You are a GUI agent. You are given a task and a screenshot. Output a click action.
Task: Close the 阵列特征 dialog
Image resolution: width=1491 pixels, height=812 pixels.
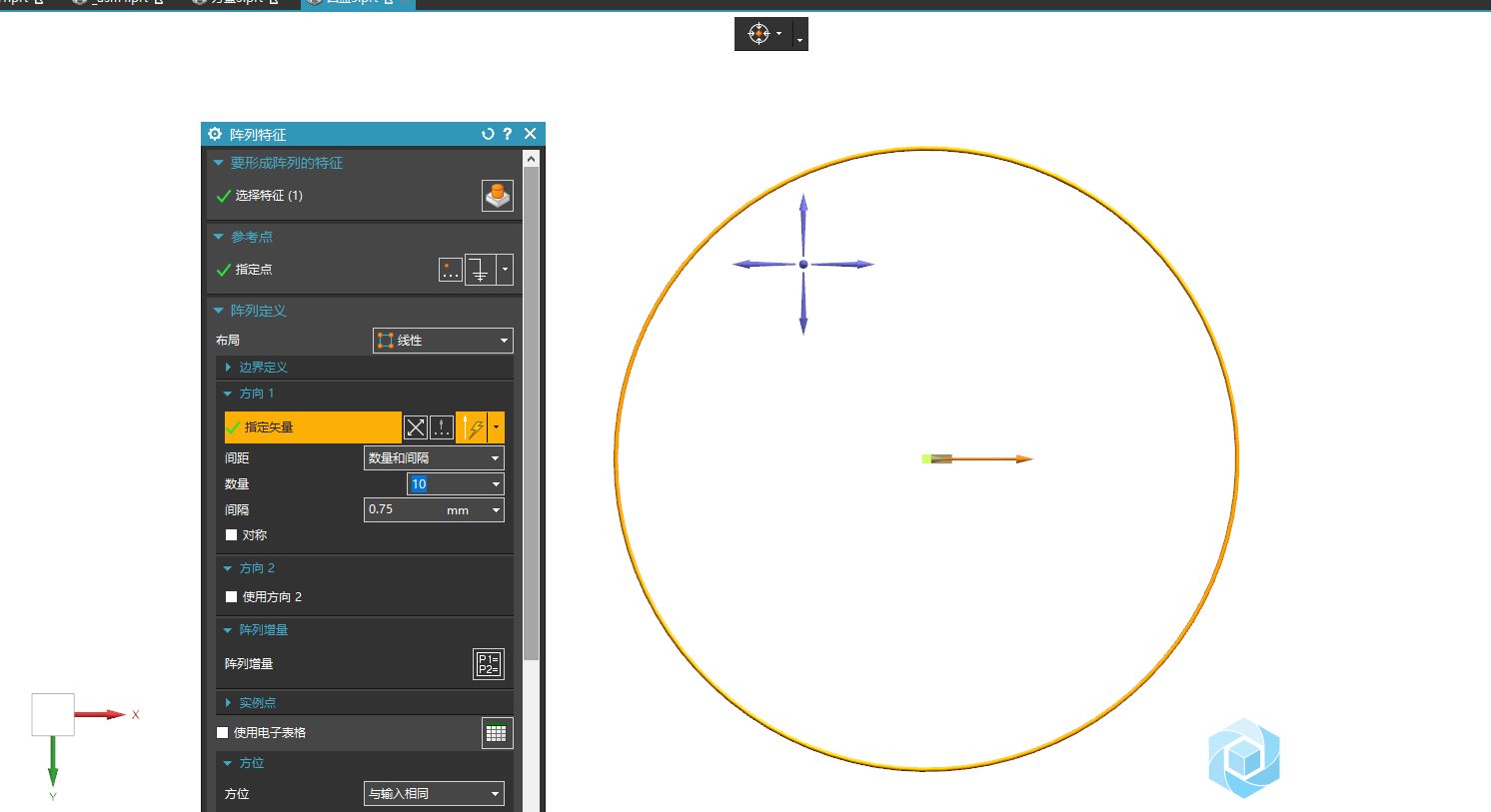[531, 134]
